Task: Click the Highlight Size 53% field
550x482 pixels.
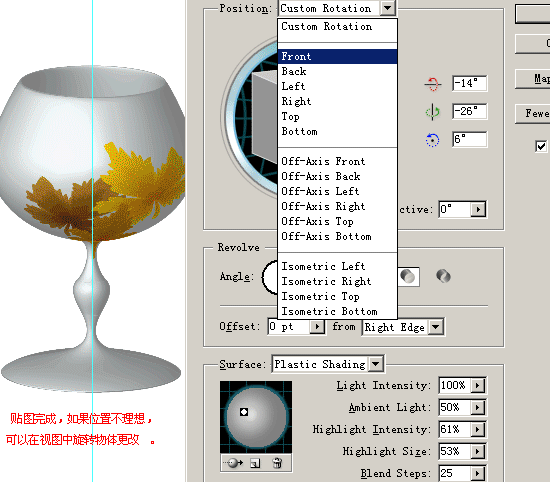Action: 455,451
